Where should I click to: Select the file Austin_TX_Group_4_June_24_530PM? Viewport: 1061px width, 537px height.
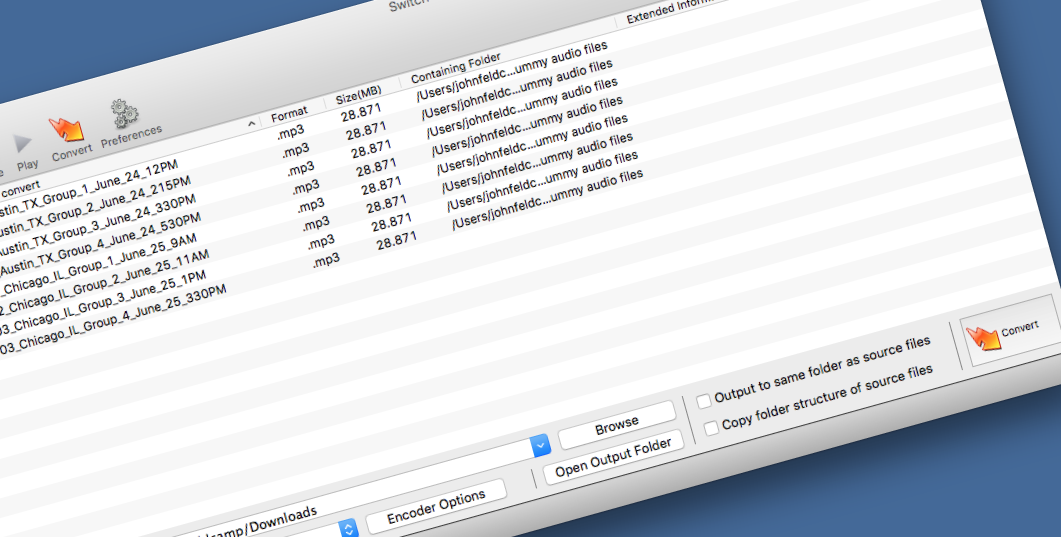[101, 243]
